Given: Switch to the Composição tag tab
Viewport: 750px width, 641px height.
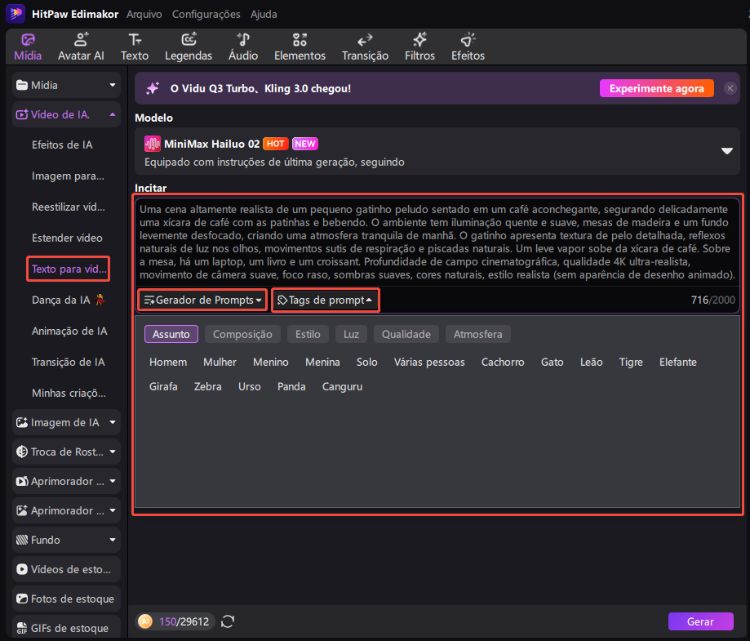Looking at the screenshot, I should click(x=243, y=334).
